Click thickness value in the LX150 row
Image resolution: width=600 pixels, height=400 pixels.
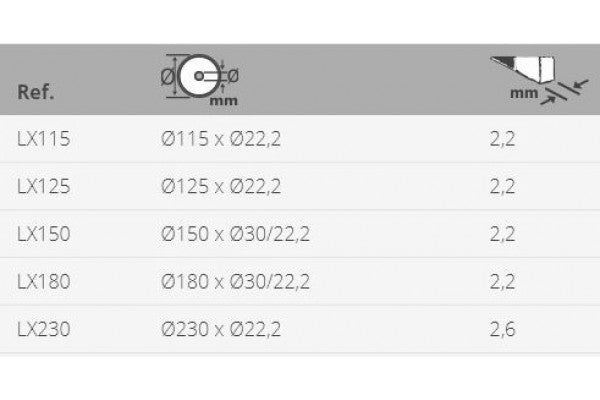coord(502,235)
